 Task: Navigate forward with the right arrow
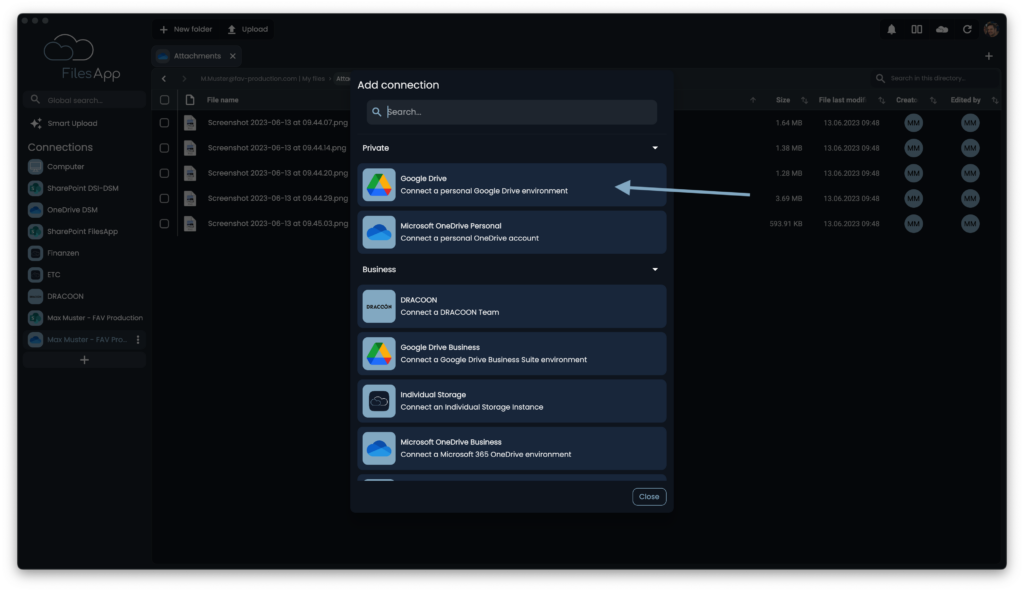184,78
